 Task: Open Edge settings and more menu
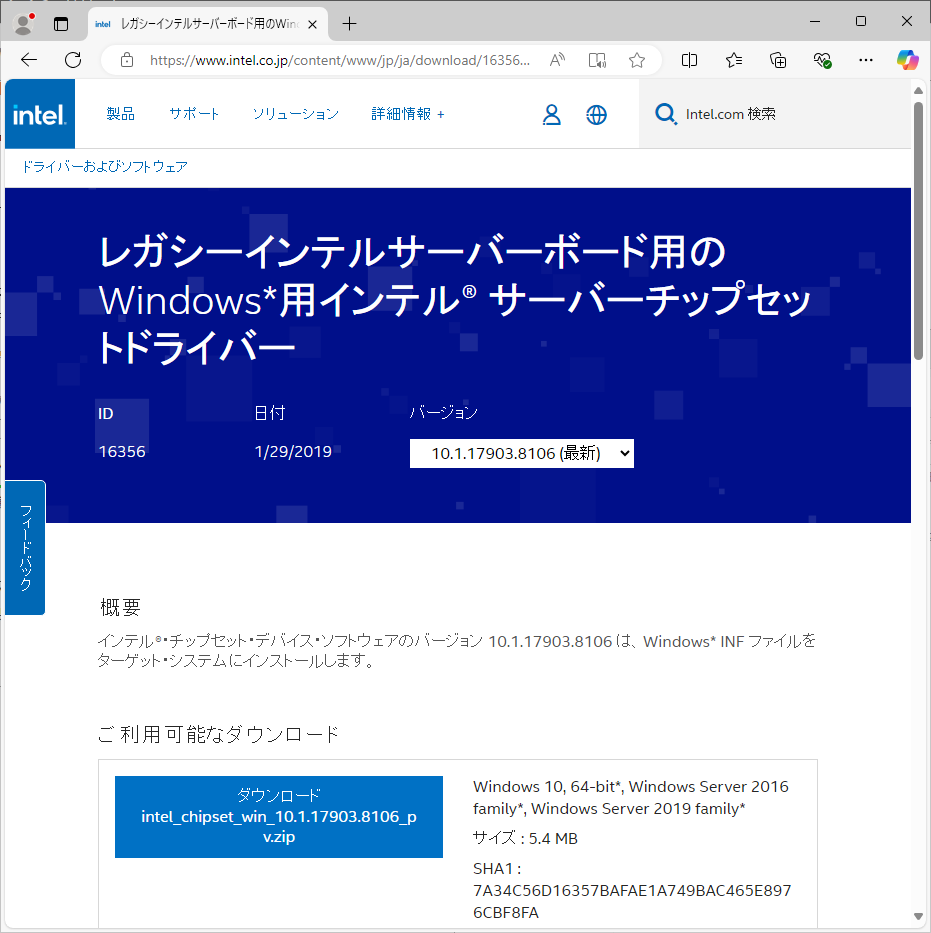click(866, 60)
